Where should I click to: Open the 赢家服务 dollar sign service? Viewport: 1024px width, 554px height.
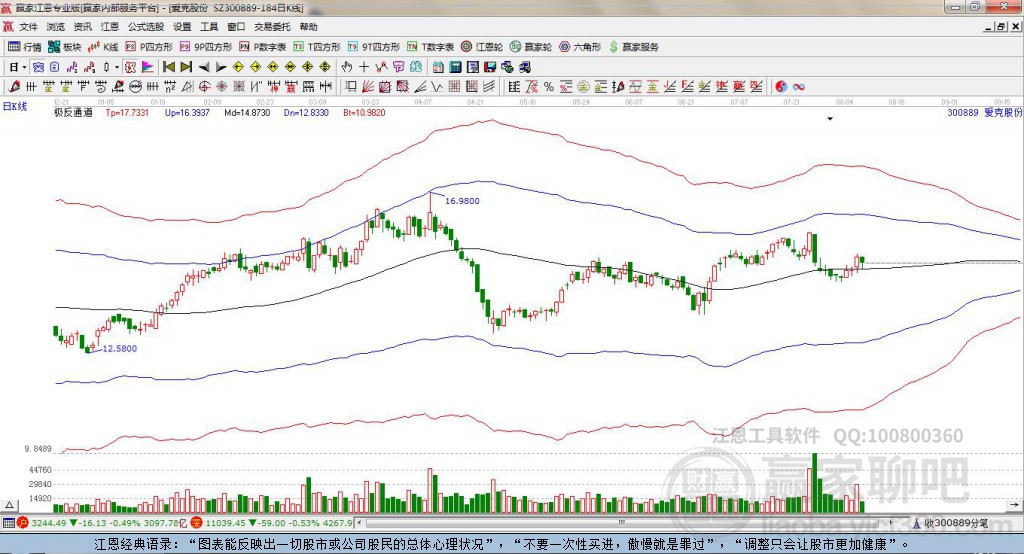pyautogui.click(x=633, y=47)
